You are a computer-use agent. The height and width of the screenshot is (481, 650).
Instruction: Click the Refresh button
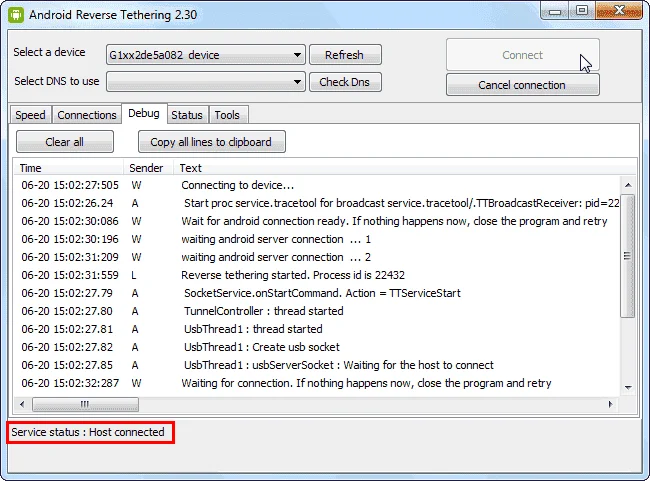(x=345, y=55)
